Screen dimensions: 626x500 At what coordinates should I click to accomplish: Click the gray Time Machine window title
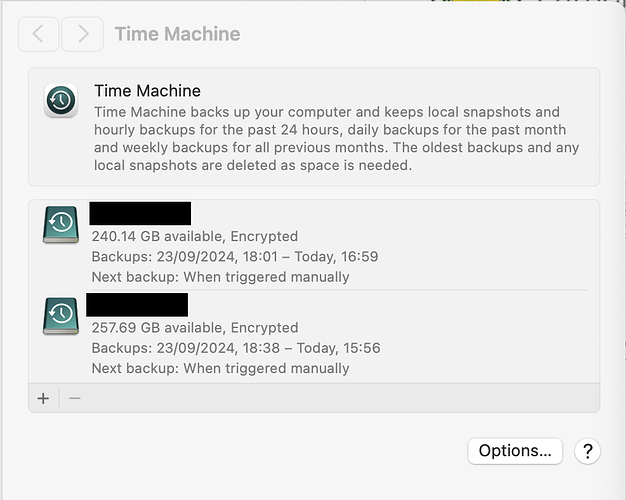point(178,34)
